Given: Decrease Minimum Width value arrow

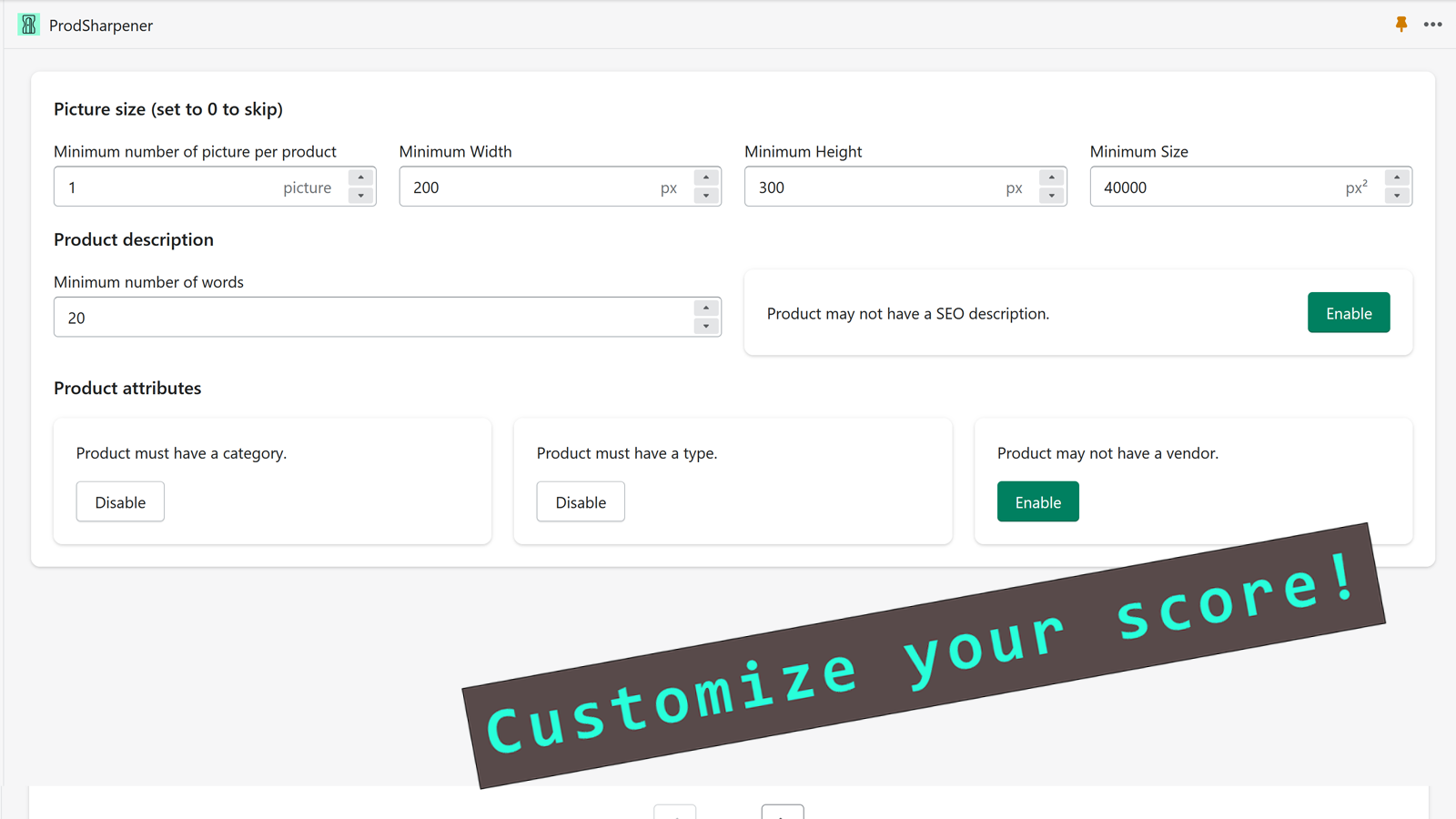Looking at the screenshot, I should click(x=706, y=196).
